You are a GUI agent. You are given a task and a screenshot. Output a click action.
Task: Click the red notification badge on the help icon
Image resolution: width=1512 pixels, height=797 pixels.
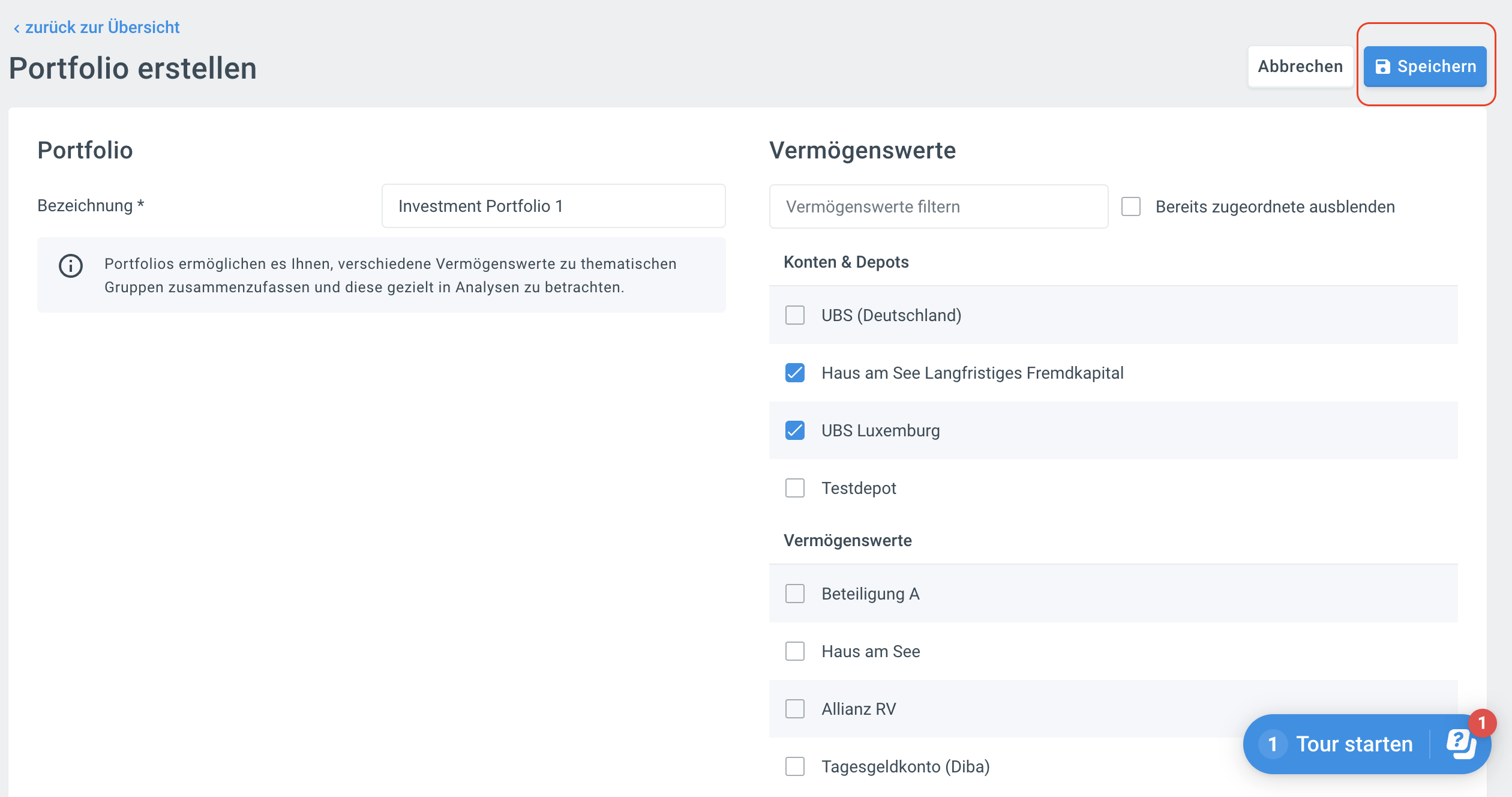pyautogui.click(x=1483, y=723)
